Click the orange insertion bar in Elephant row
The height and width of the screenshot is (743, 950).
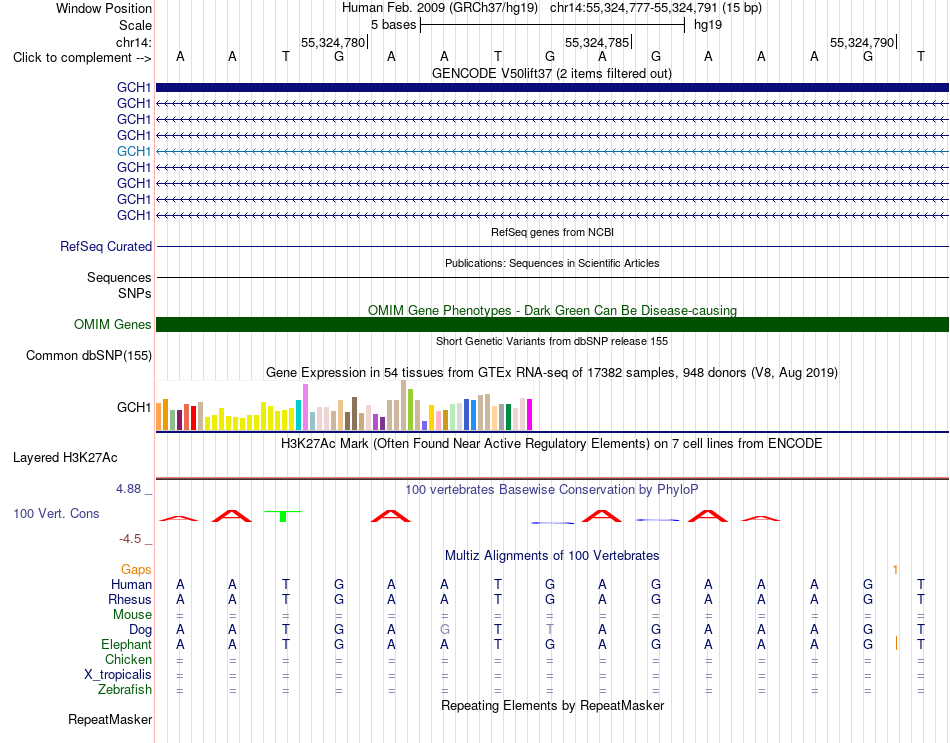click(896, 643)
